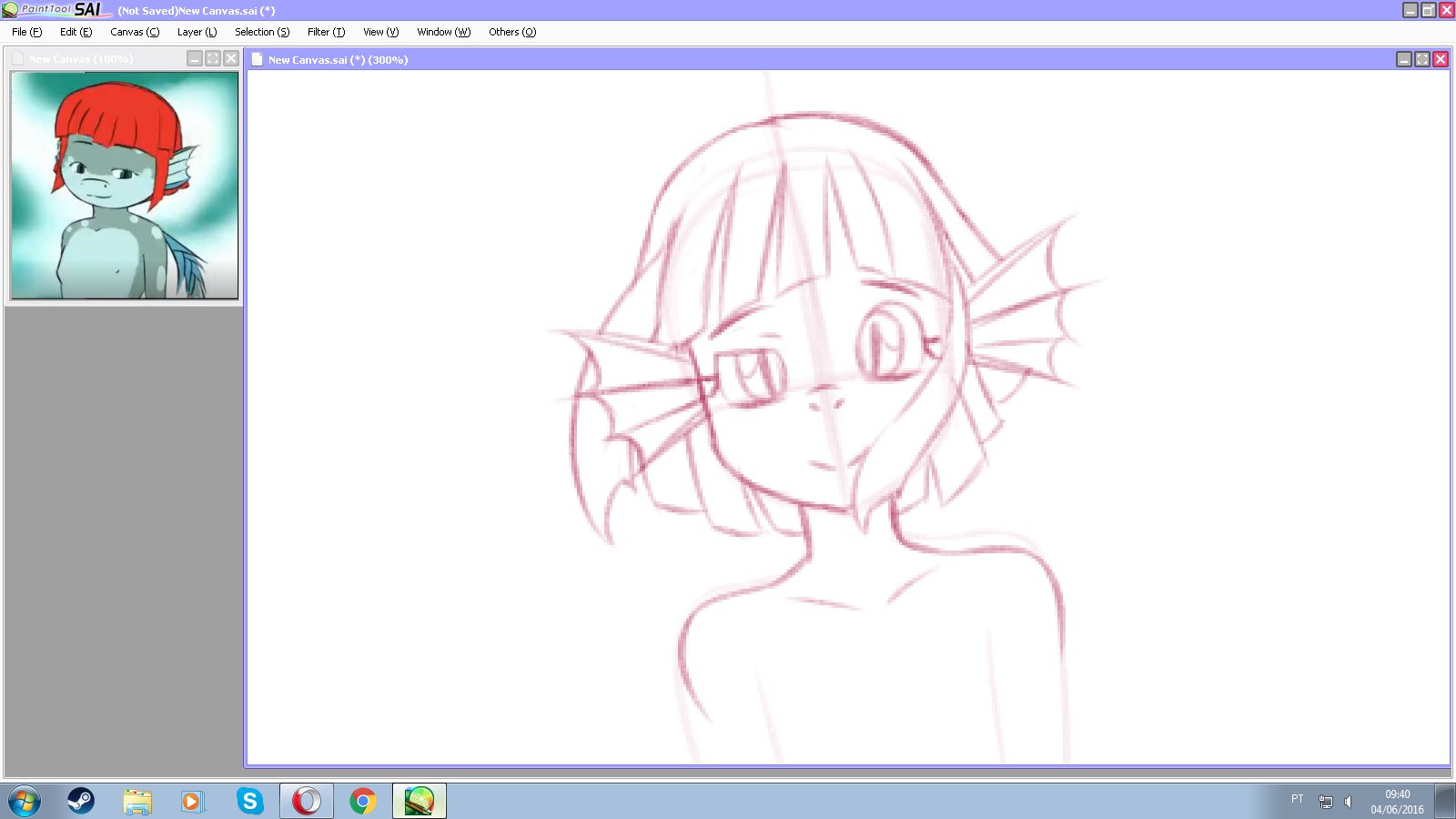Open the Window menu
Screen dimensions: 1456x819
point(443,32)
